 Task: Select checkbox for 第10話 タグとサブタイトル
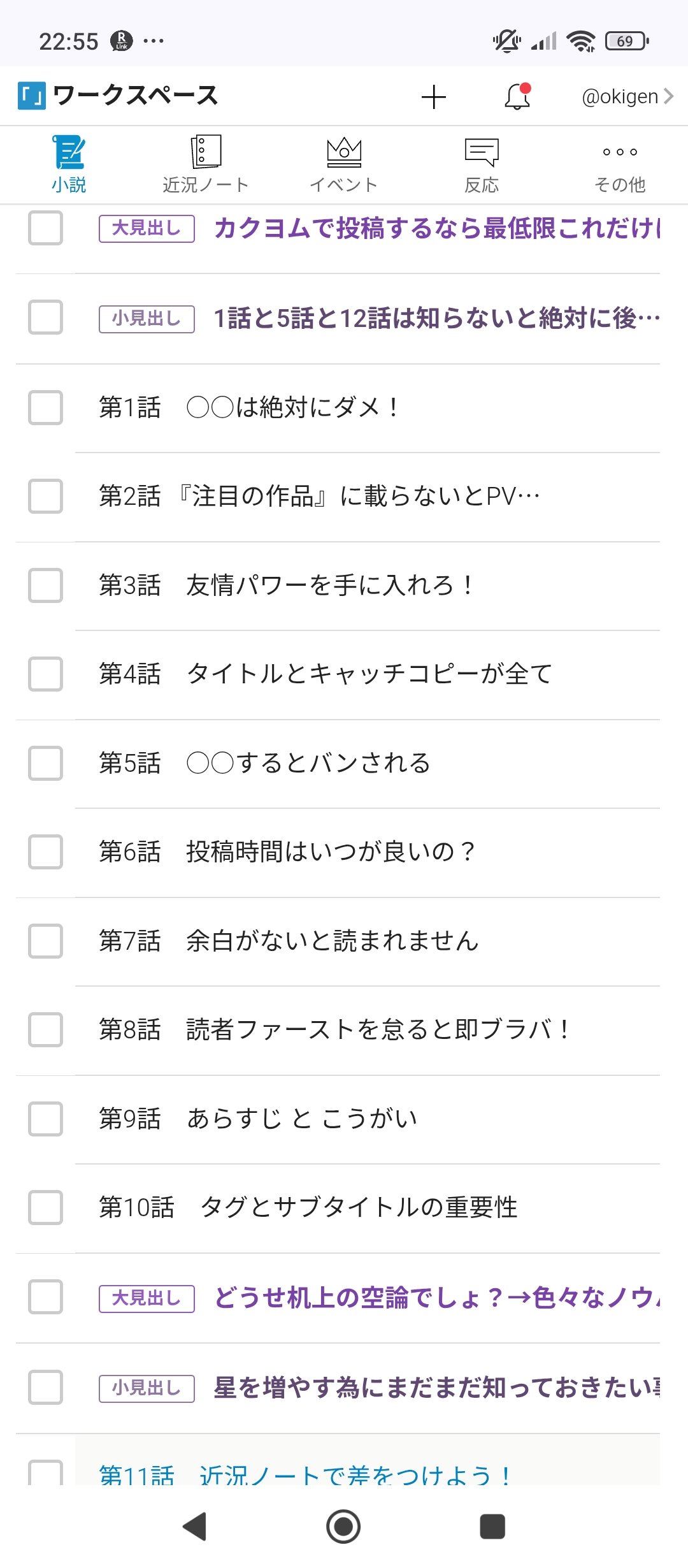point(45,1208)
